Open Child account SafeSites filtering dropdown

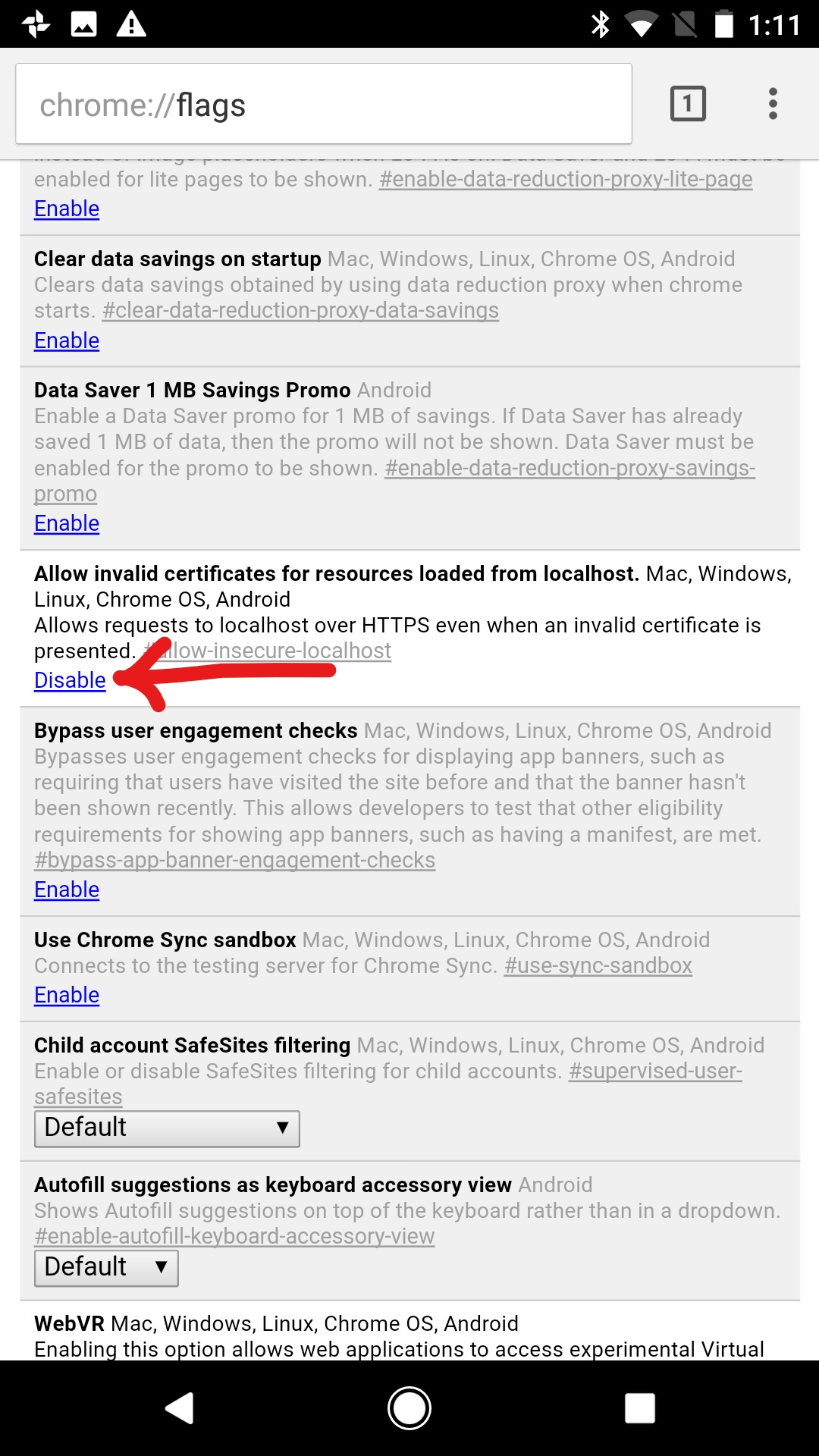tap(167, 1128)
